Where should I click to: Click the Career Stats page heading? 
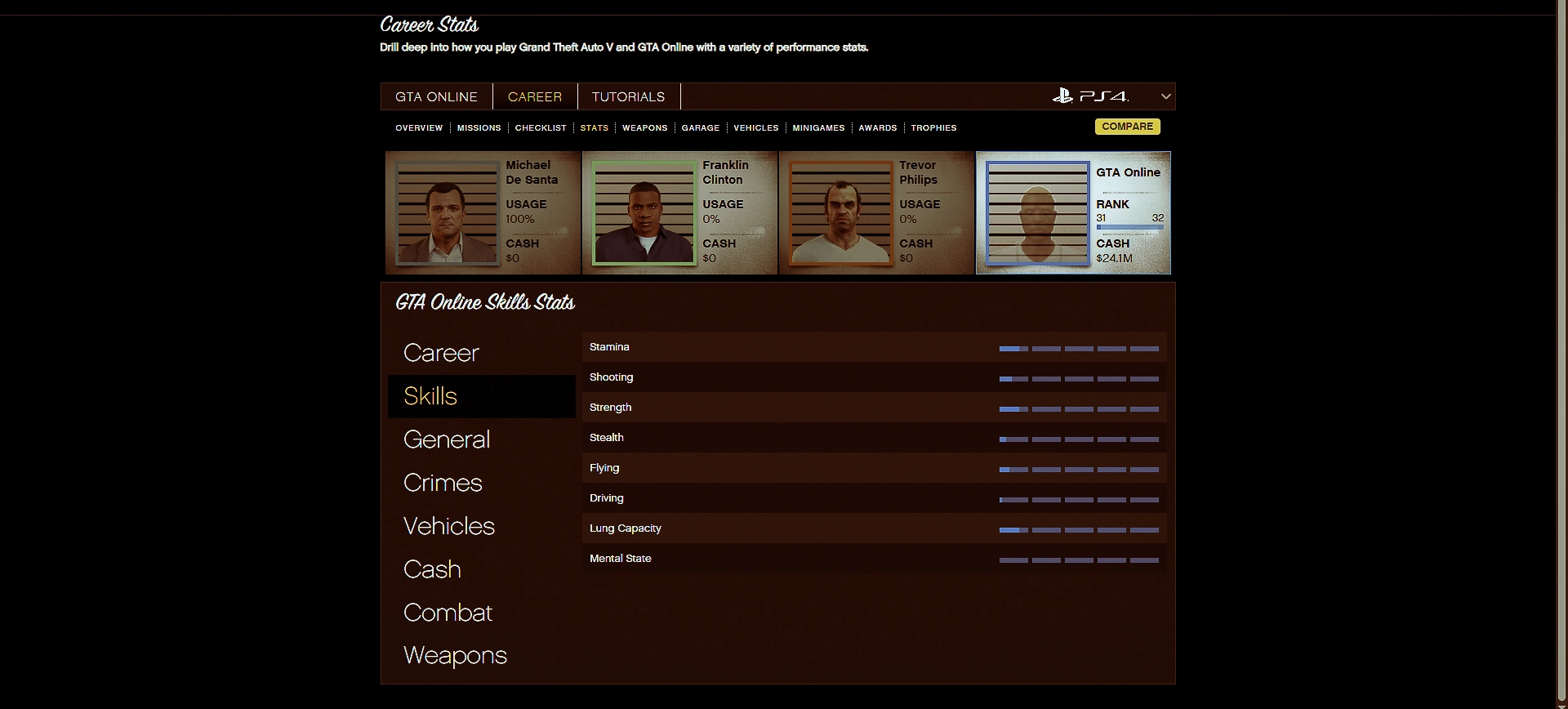[430, 25]
